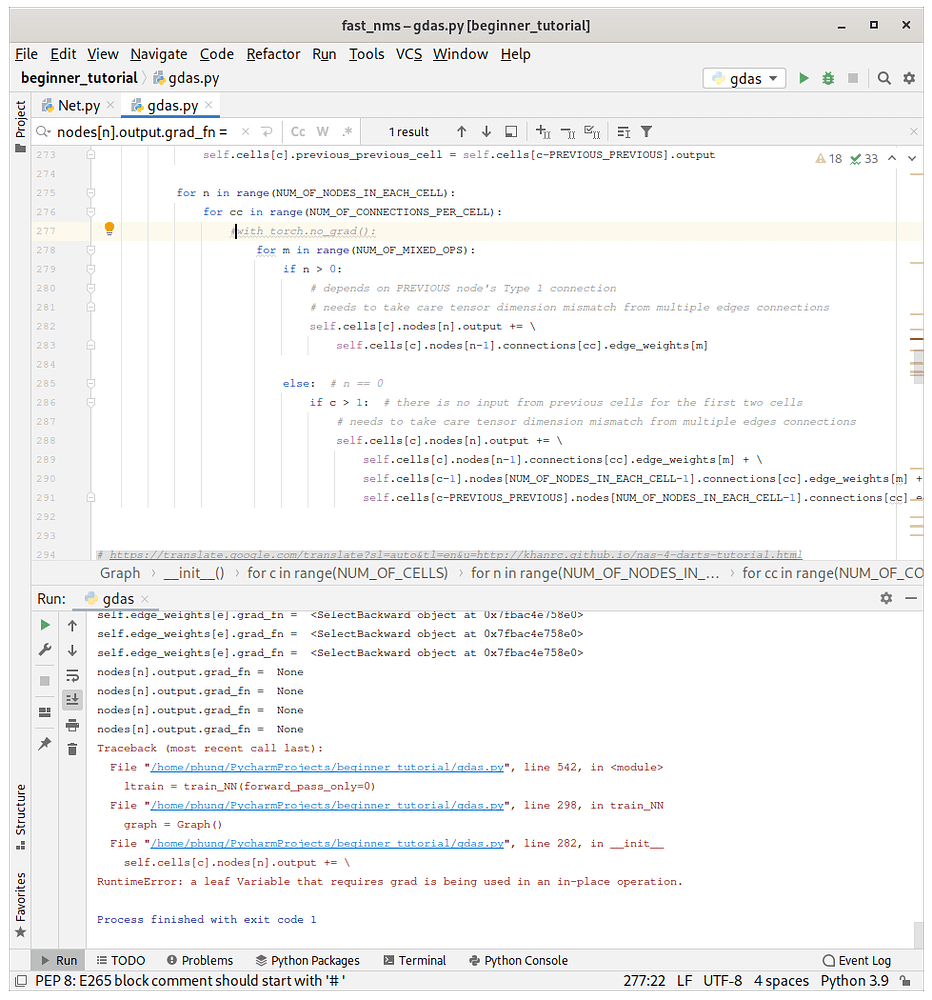Start debugging with the bug icon
Image resolution: width=932 pixels, height=1000 pixels.
(828, 77)
